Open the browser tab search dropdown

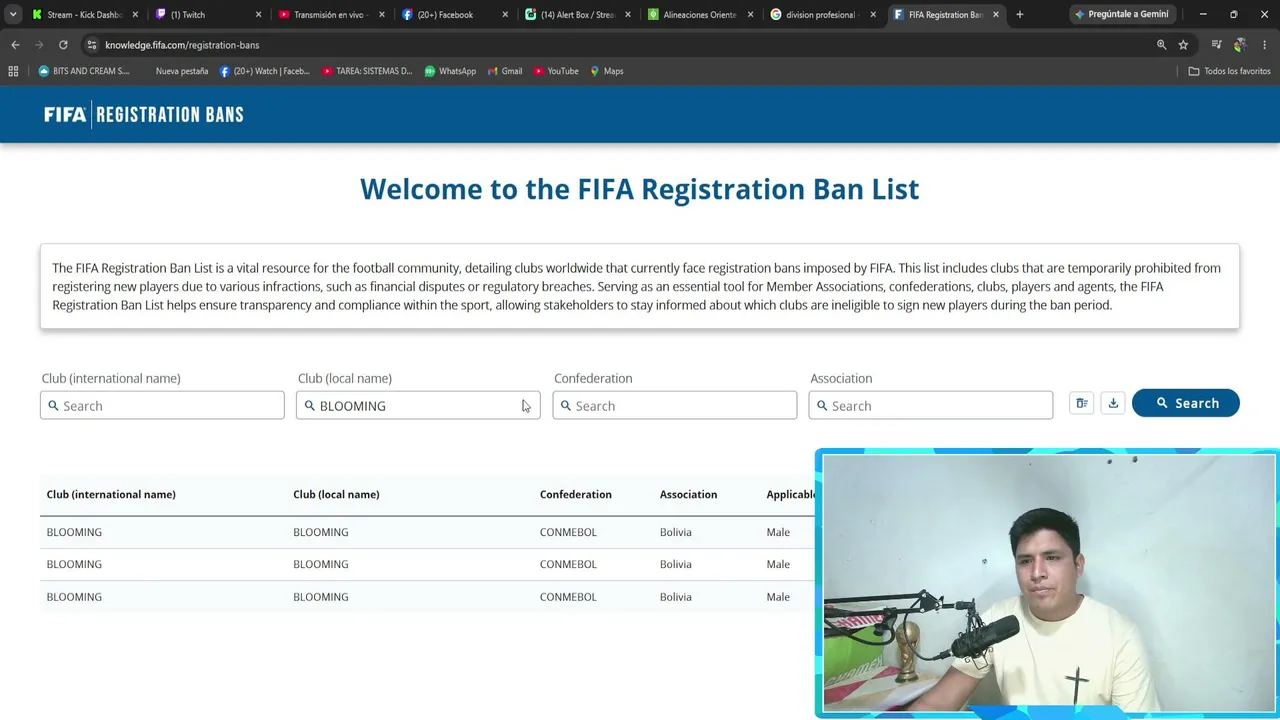point(13,14)
